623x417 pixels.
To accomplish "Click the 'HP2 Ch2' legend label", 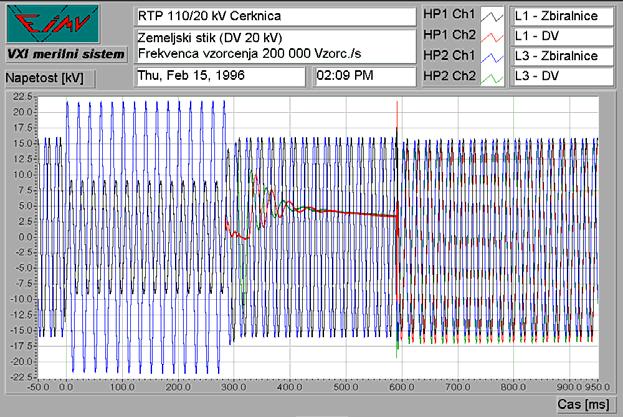I will [449, 76].
